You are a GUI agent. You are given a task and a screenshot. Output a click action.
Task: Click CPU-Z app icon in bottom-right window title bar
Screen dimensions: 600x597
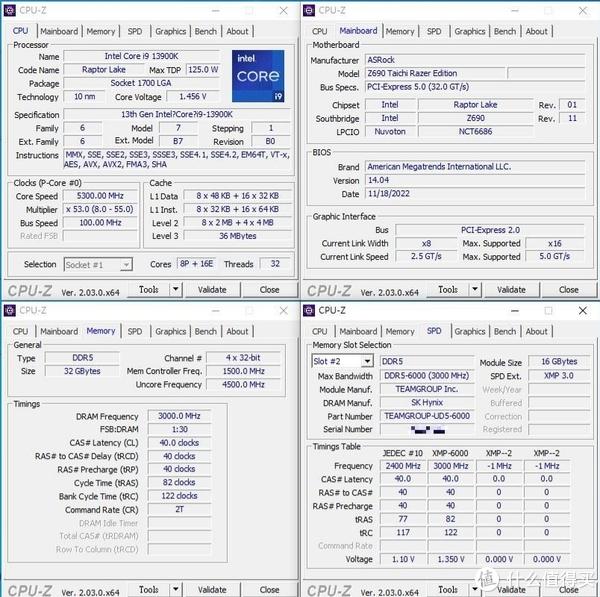309,310
